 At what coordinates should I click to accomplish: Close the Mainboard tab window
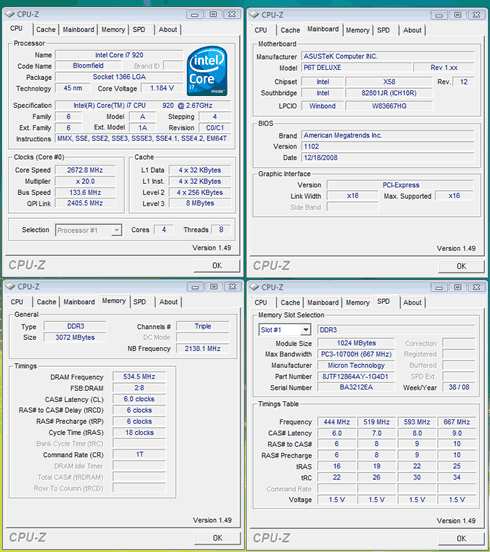476,15
